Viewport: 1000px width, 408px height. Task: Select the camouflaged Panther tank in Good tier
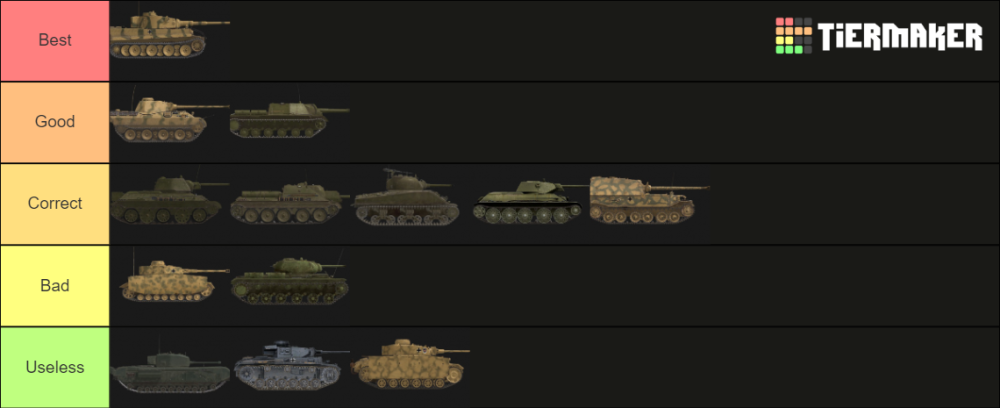(x=170, y=117)
